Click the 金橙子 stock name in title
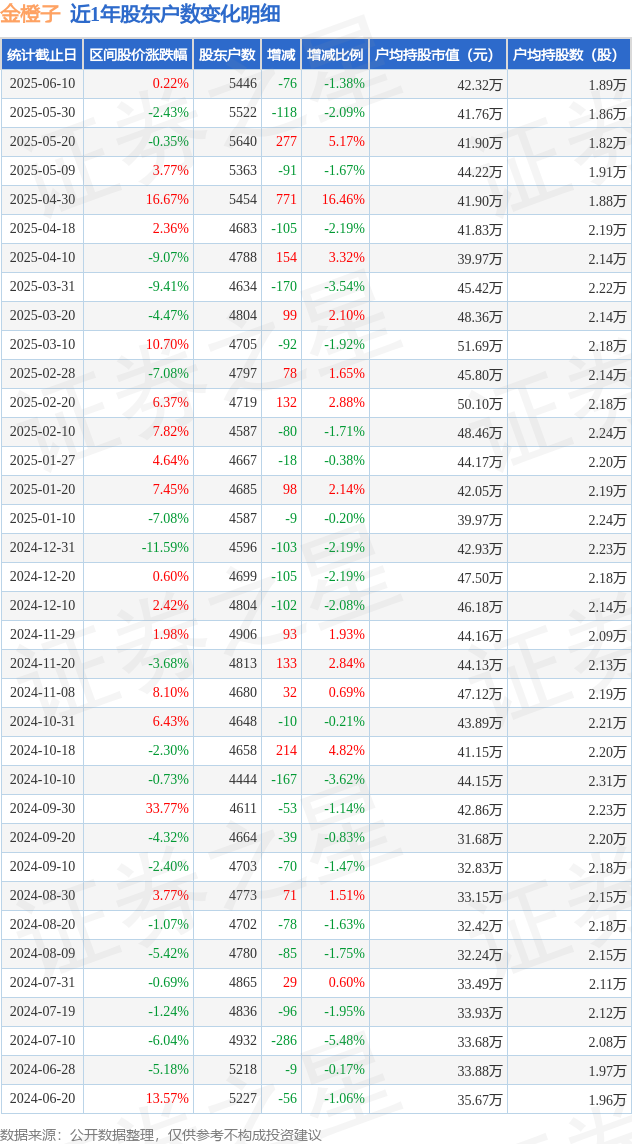Viewport: 632px width, 1144px height. click(x=30, y=14)
